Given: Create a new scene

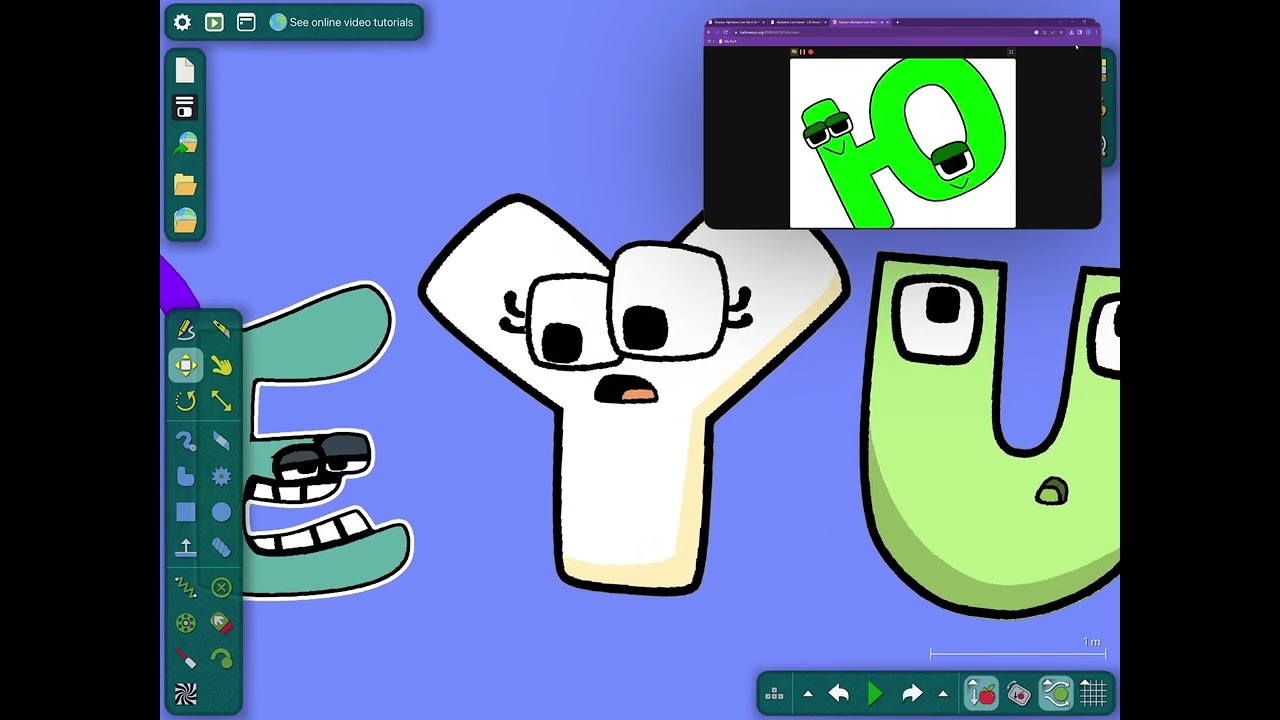Looking at the screenshot, I should click(185, 70).
